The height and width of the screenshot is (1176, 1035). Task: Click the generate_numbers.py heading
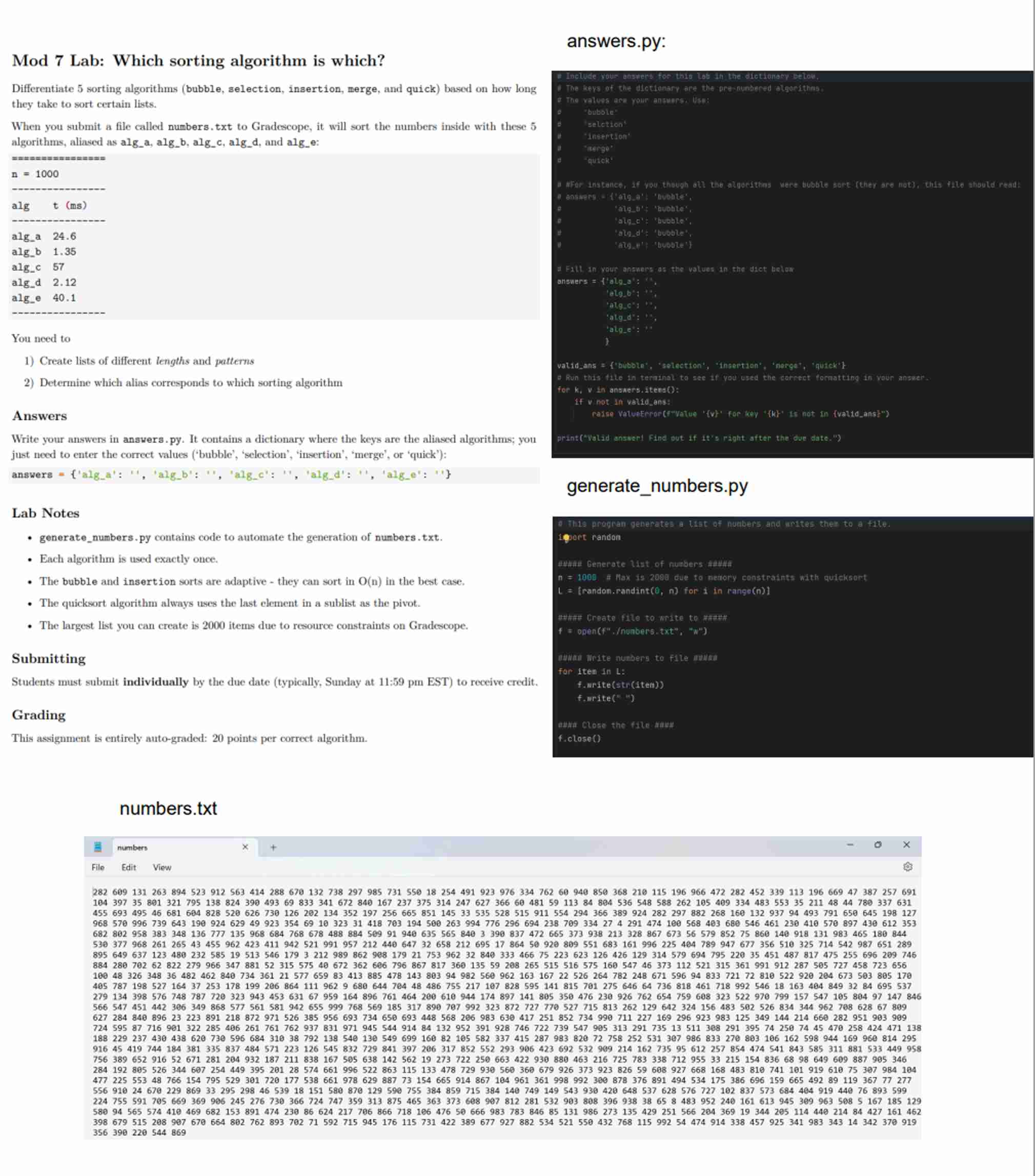(657, 486)
